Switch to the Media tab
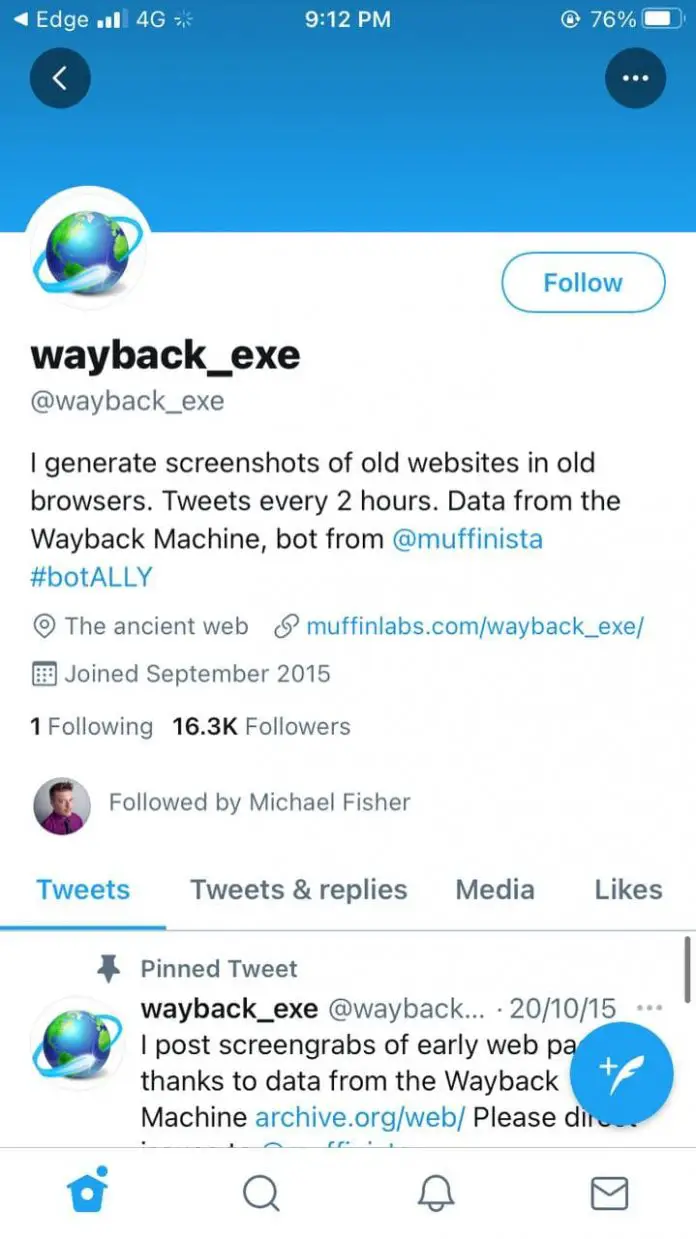This screenshot has height=1239, width=696. (494, 889)
